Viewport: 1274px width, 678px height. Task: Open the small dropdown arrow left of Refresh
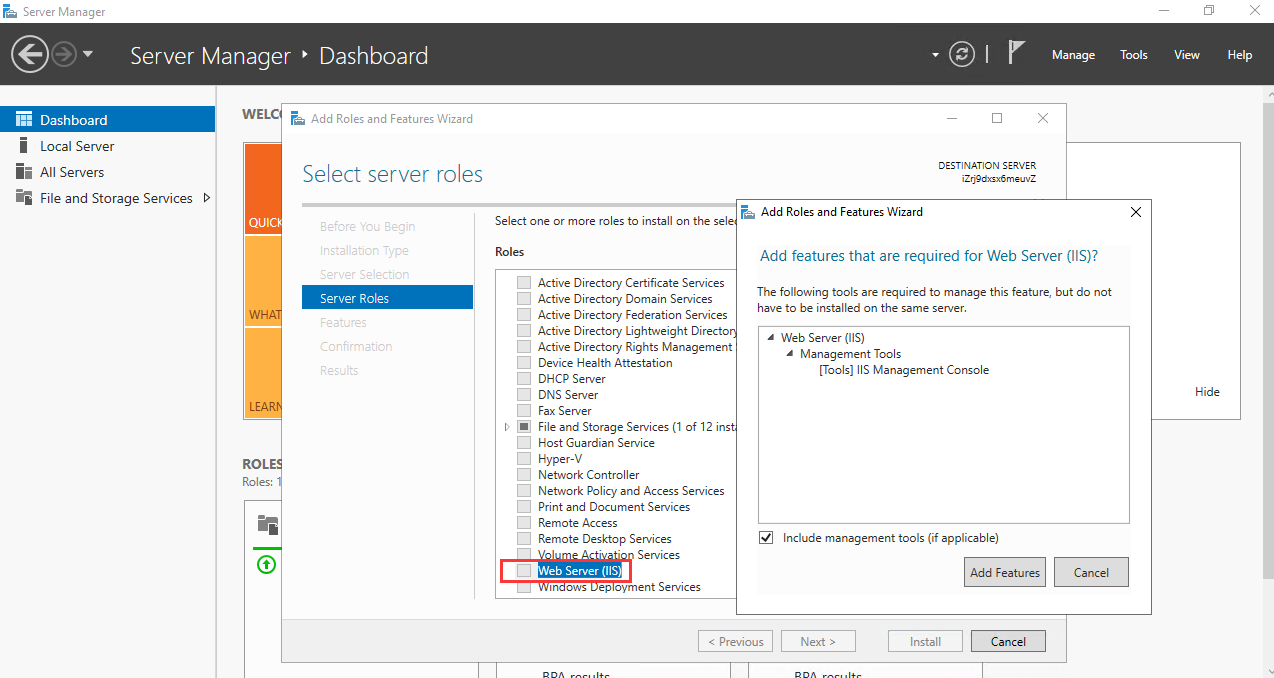click(x=936, y=55)
